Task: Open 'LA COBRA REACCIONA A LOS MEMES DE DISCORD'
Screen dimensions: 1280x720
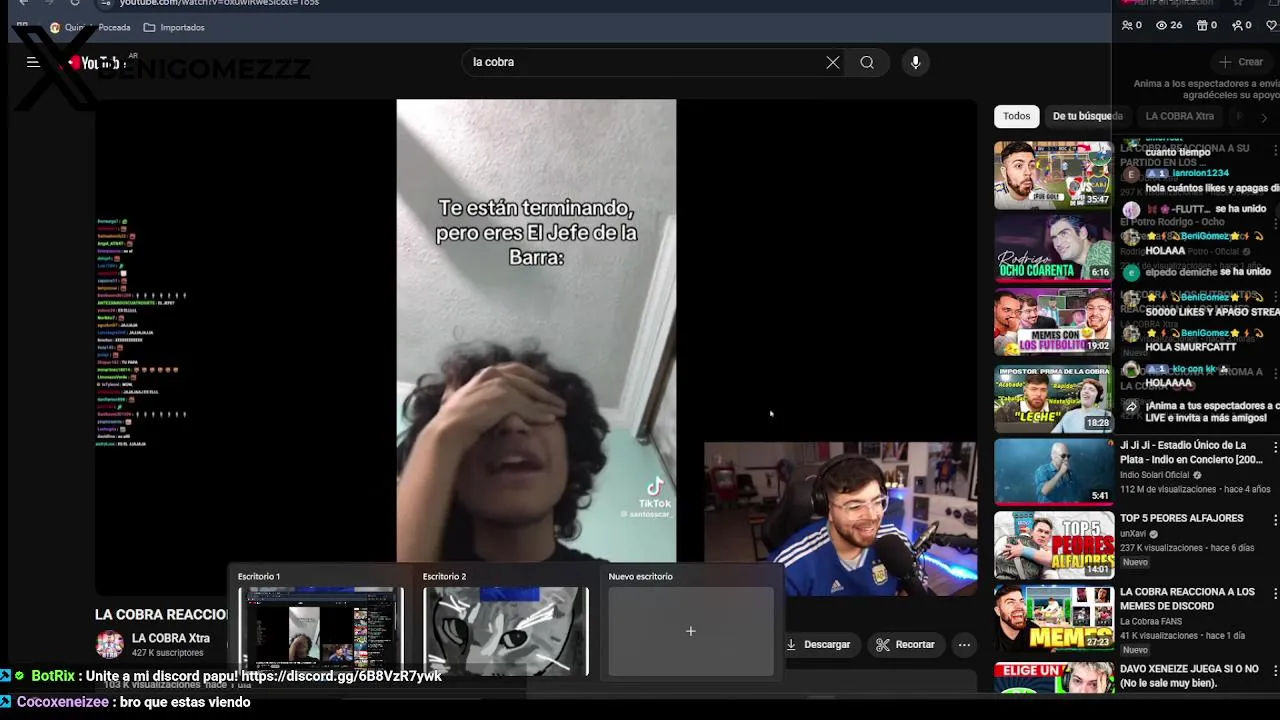Action: [x=1187, y=599]
